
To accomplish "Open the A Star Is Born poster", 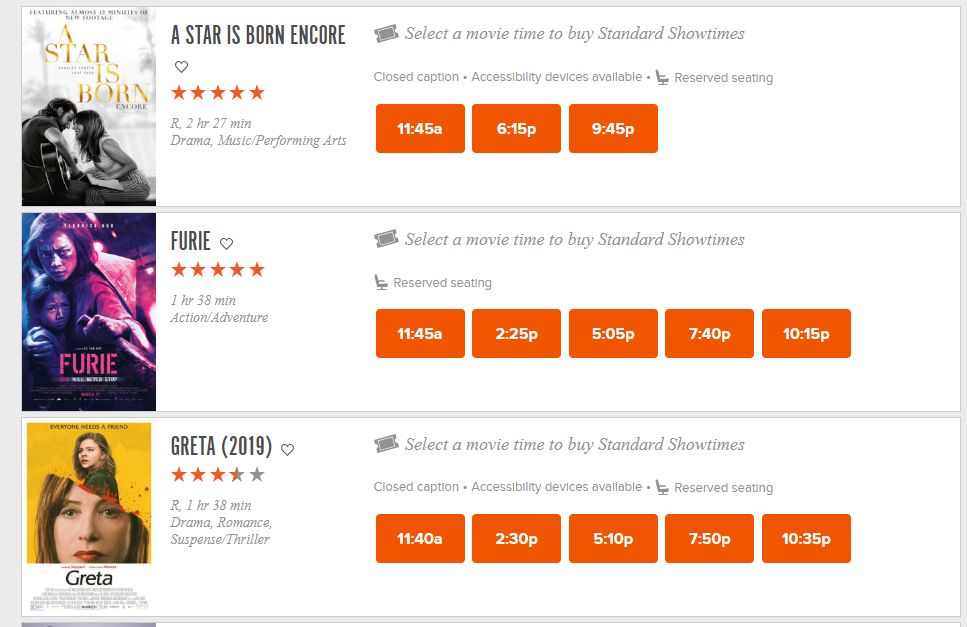I will [89, 107].
